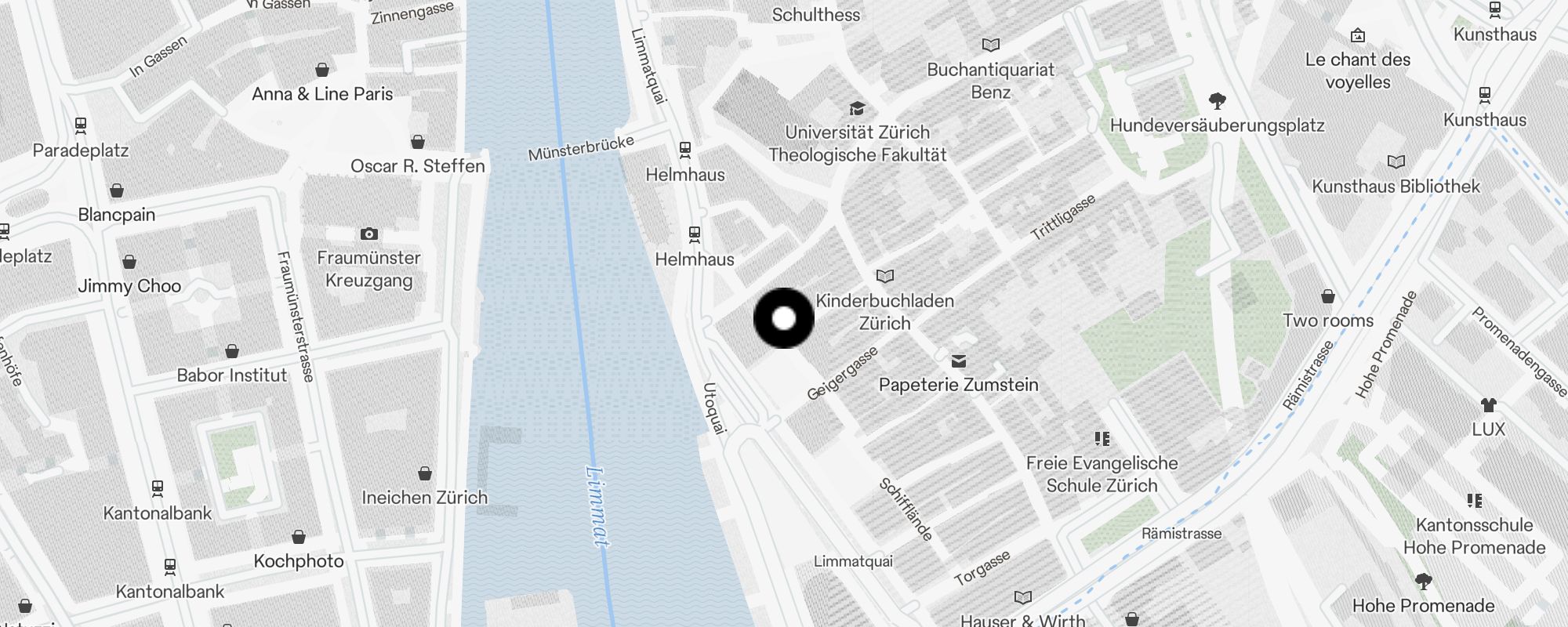The height and width of the screenshot is (627, 1568).
Task: Select the Paradeplatz tram stop icon
Action: click(80, 125)
